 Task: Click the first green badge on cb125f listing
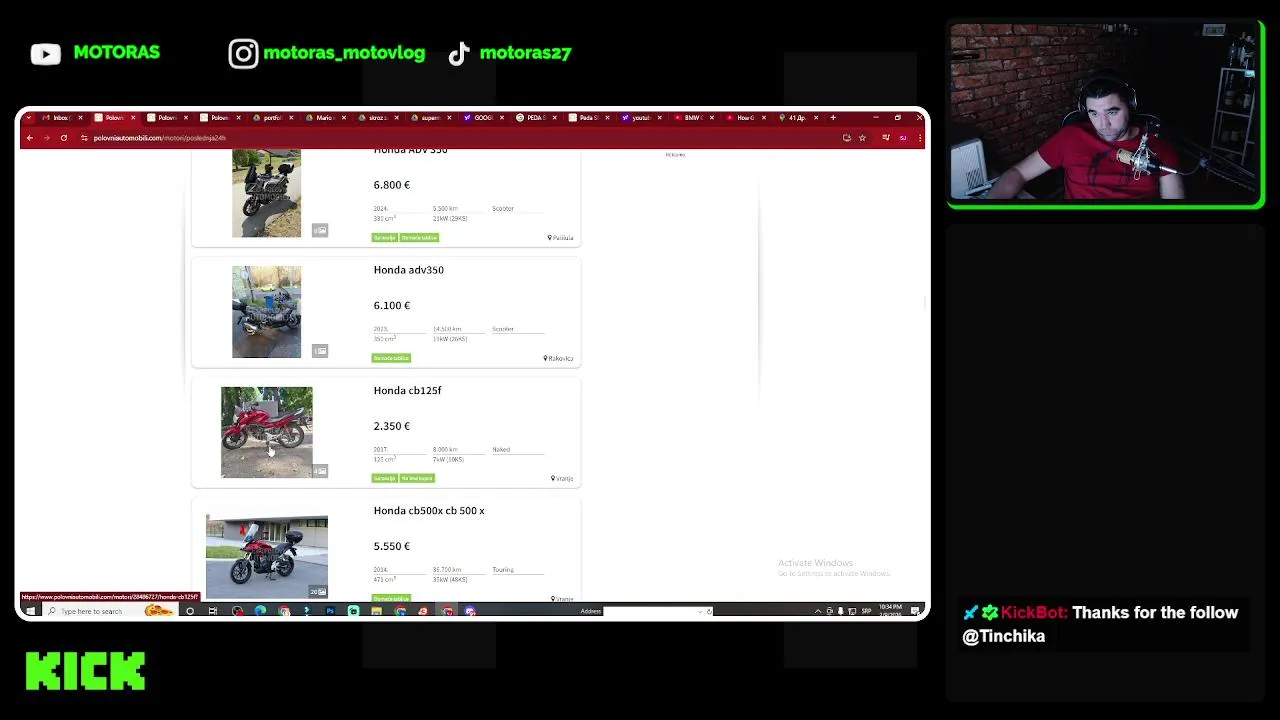coord(385,478)
